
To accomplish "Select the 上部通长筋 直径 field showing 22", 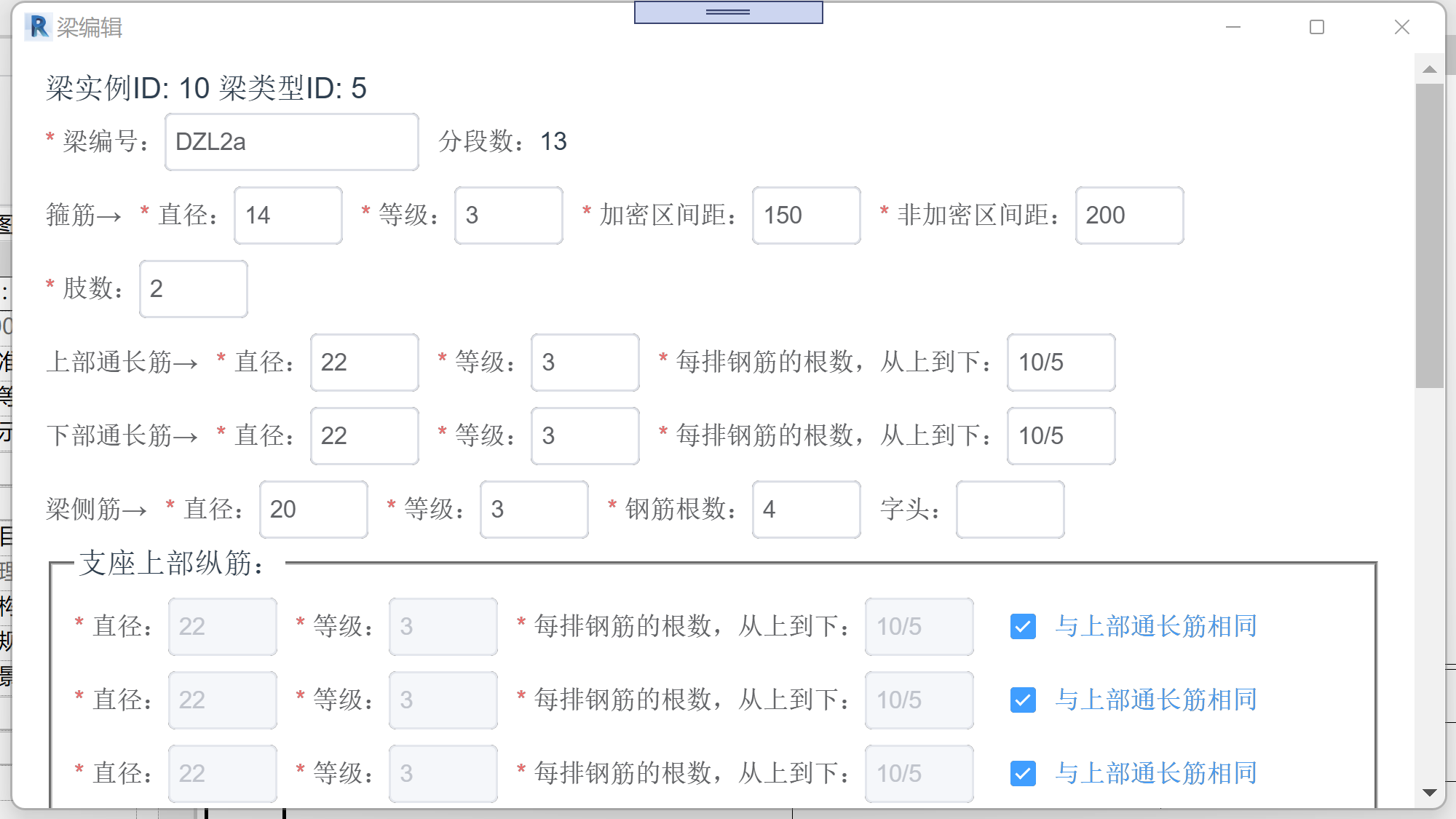I will pyautogui.click(x=364, y=363).
